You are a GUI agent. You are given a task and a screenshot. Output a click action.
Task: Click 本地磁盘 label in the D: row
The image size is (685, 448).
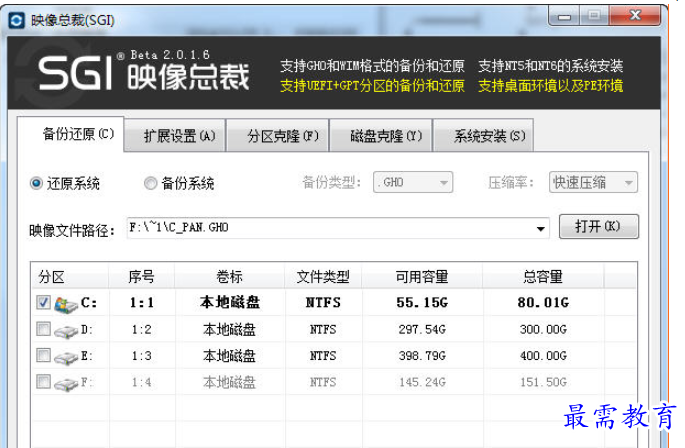[229, 329]
